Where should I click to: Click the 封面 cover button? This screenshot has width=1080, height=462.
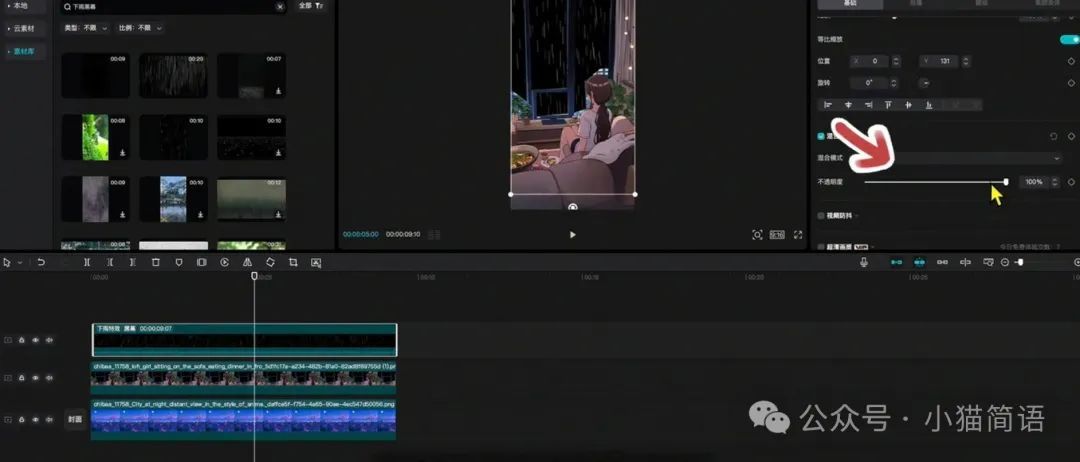[74, 419]
